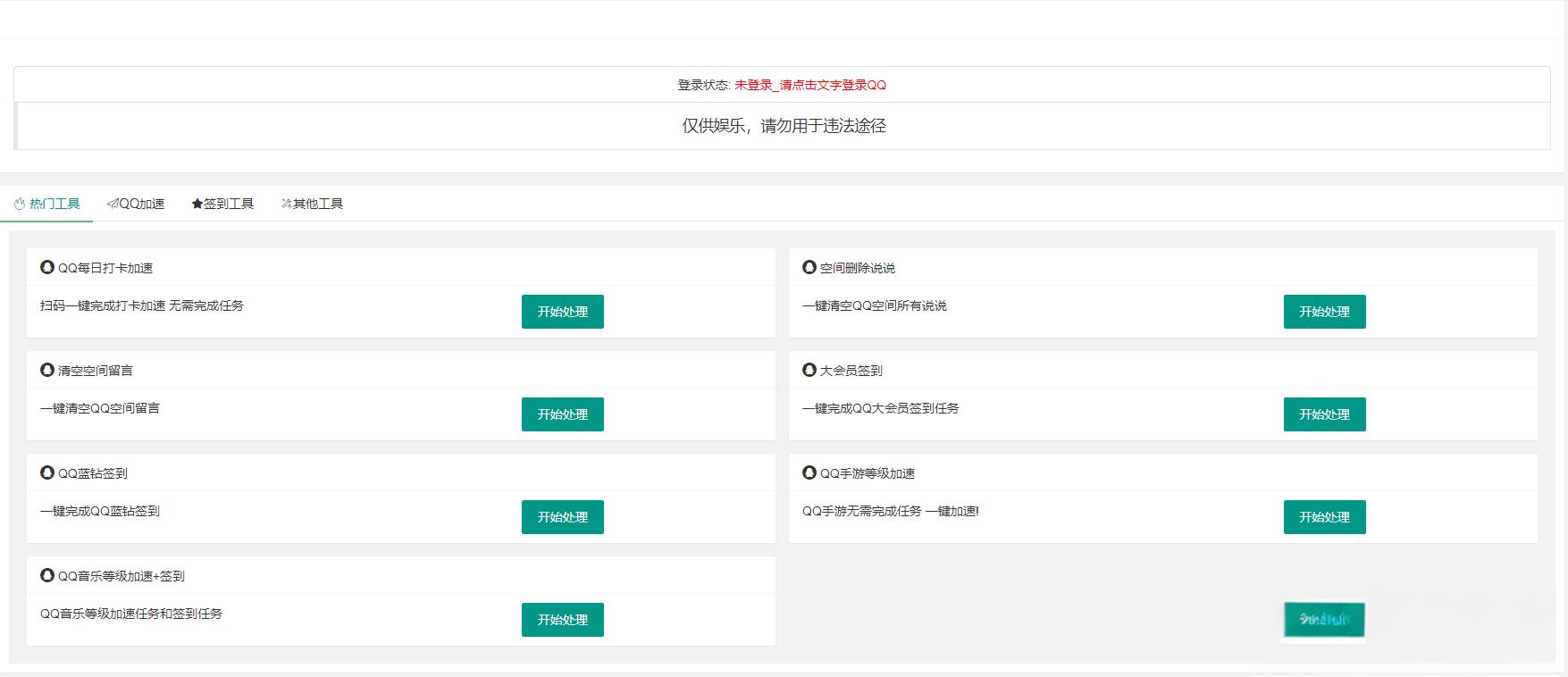Click the QQ penguin icon beside QQ每日打卡加速
This screenshot has height=677, width=1568.
click(x=47, y=267)
